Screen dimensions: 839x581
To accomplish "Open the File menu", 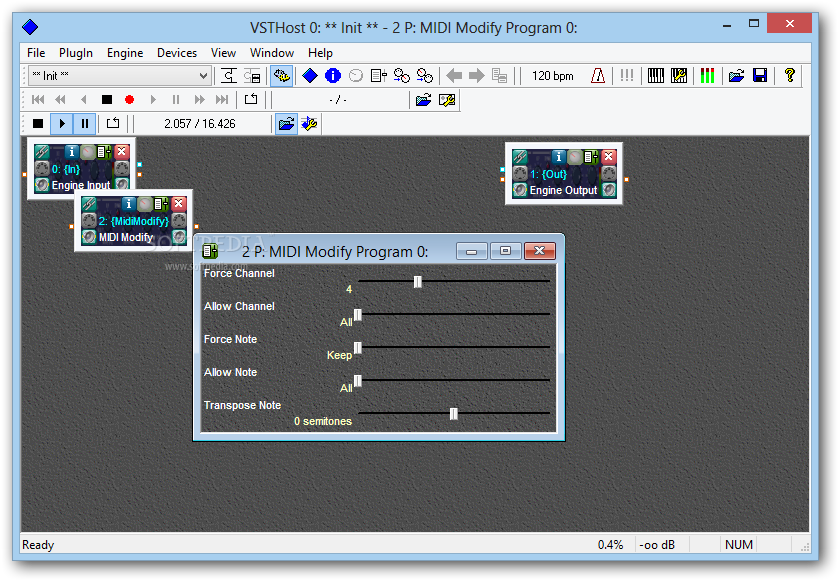I will click(x=36, y=53).
